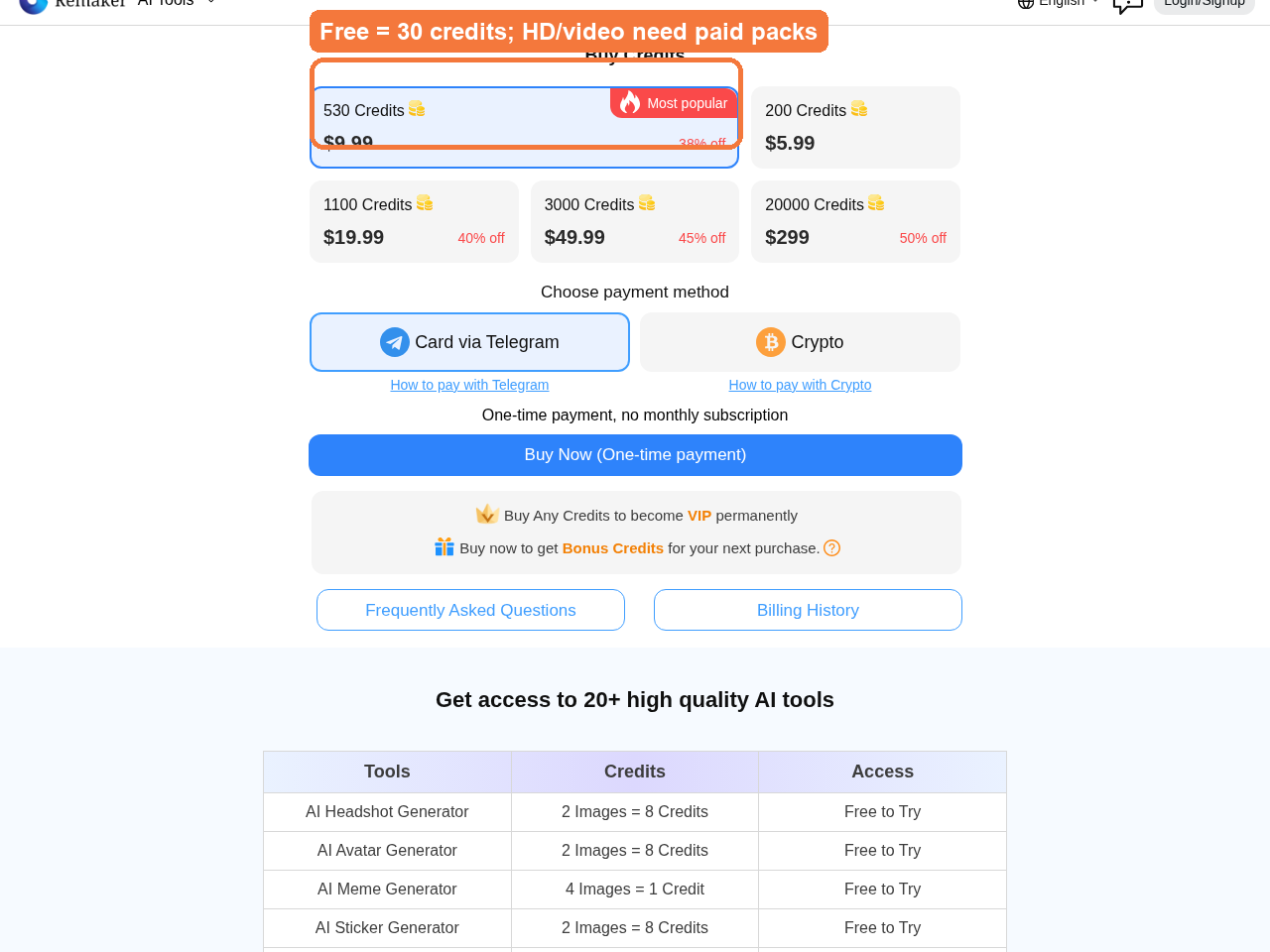Pick the 20000 Credits $299 pack
This screenshot has height=952, width=1270.
point(855,221)
